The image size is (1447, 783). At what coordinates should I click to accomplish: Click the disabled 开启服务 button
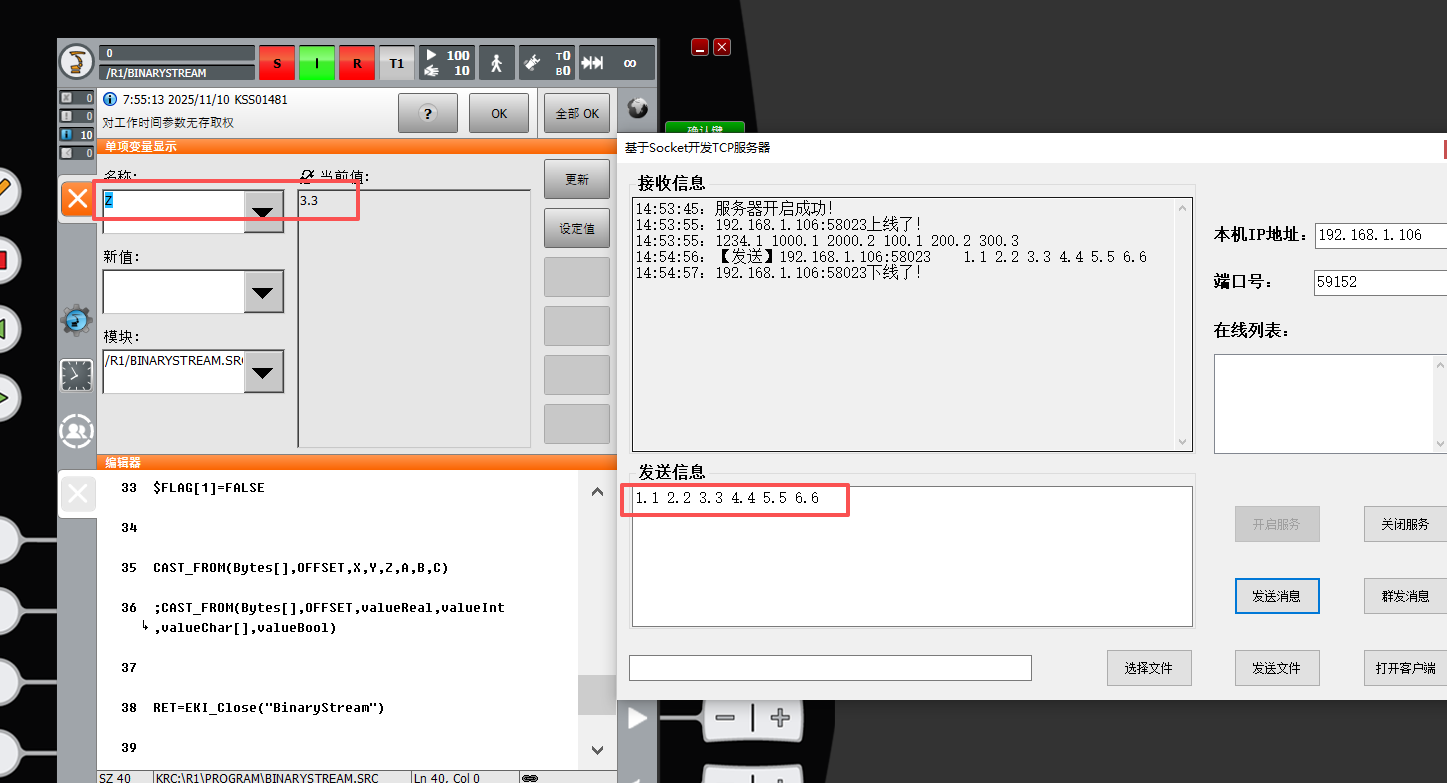point(1277,524)
